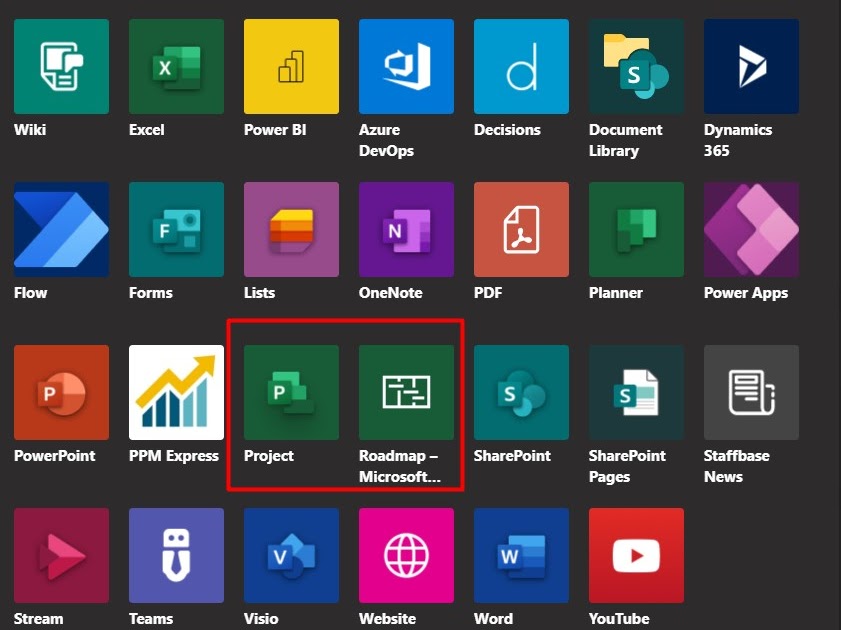Choose the Project app tile
841x630 pixels.
point(291,392)
